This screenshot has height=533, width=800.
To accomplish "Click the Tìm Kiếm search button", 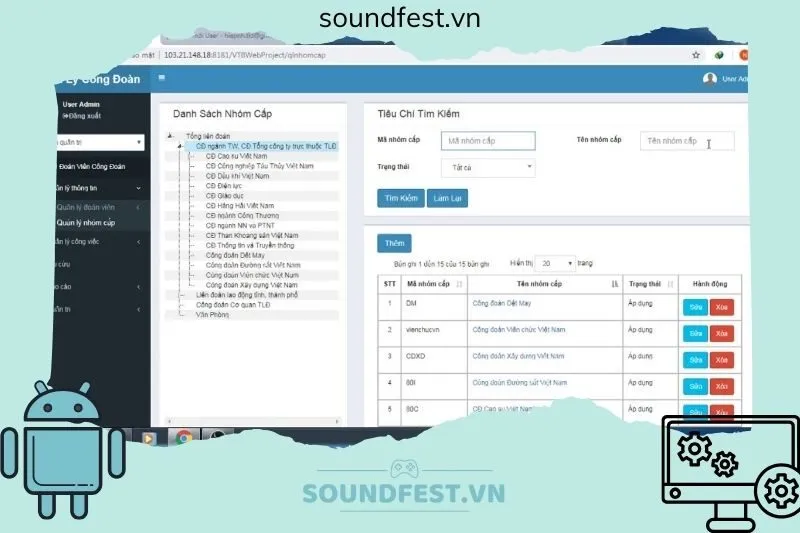I will (401, 198).
